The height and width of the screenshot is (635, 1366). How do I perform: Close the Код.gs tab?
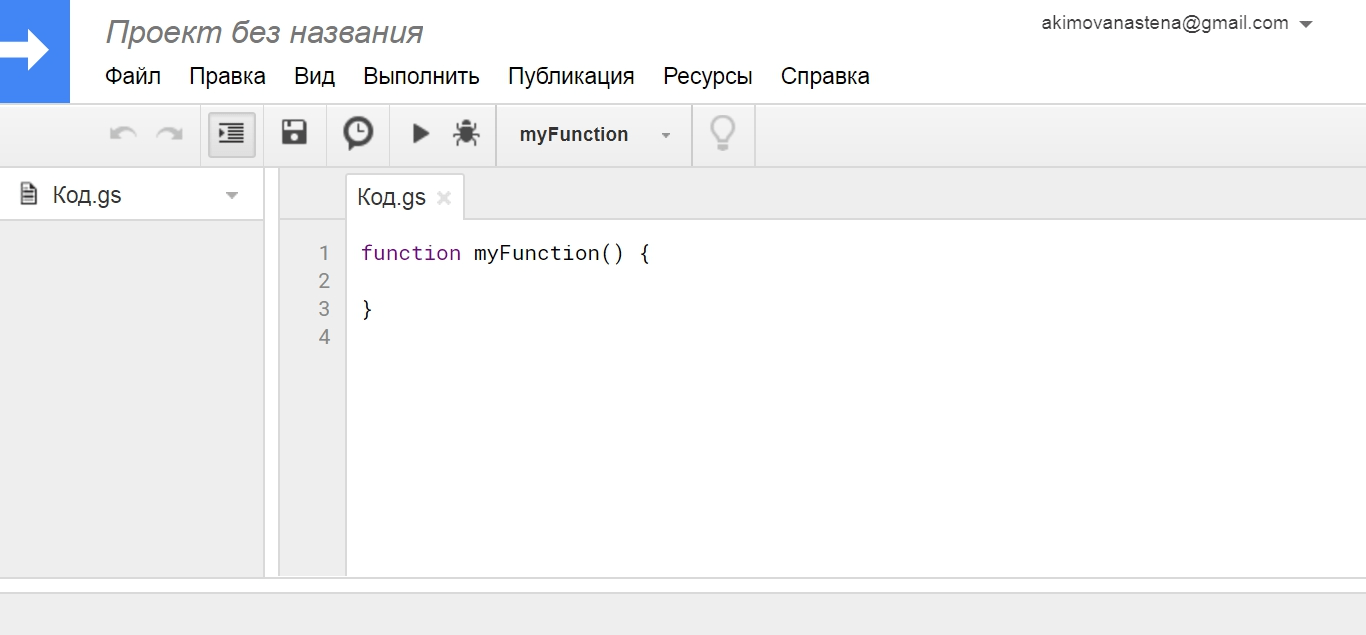click(x=444, y=197)
